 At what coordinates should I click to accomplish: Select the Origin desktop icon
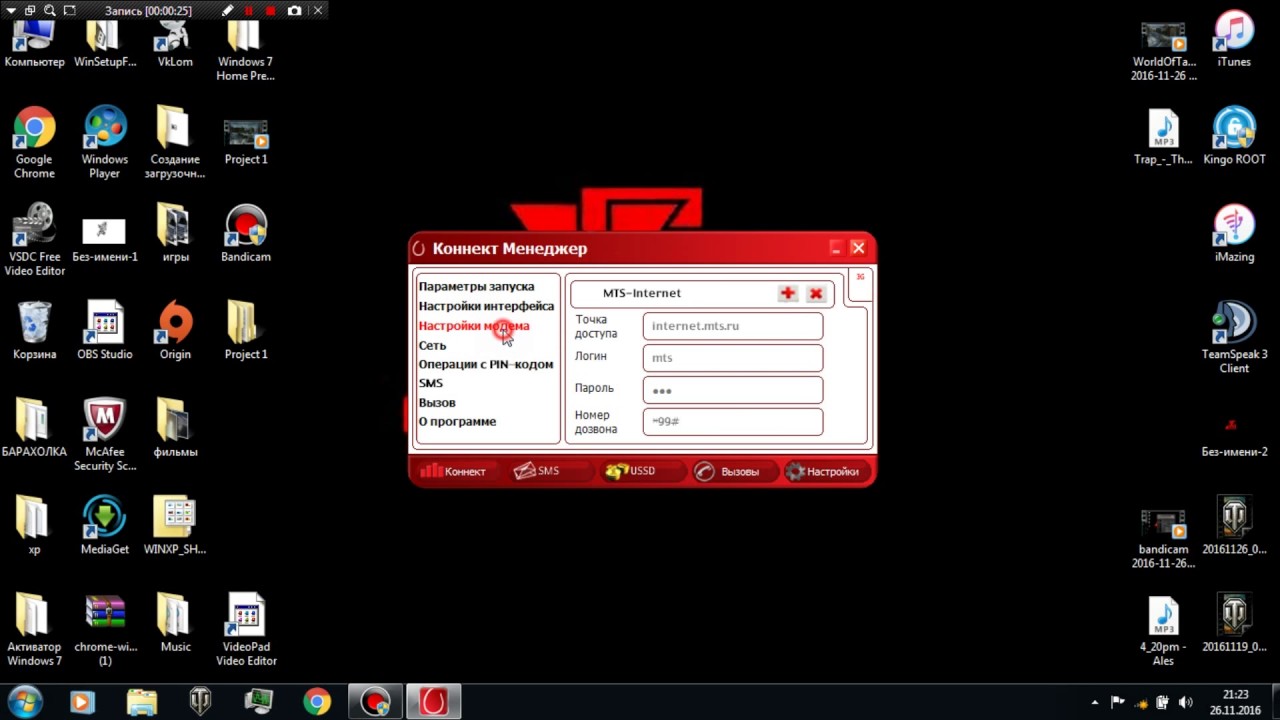[175, 331]
